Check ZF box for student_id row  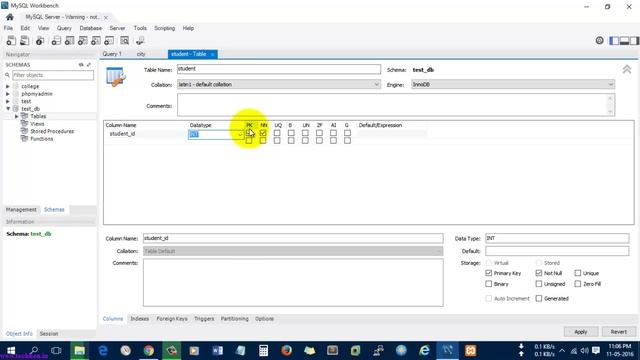tap(319, 133)
